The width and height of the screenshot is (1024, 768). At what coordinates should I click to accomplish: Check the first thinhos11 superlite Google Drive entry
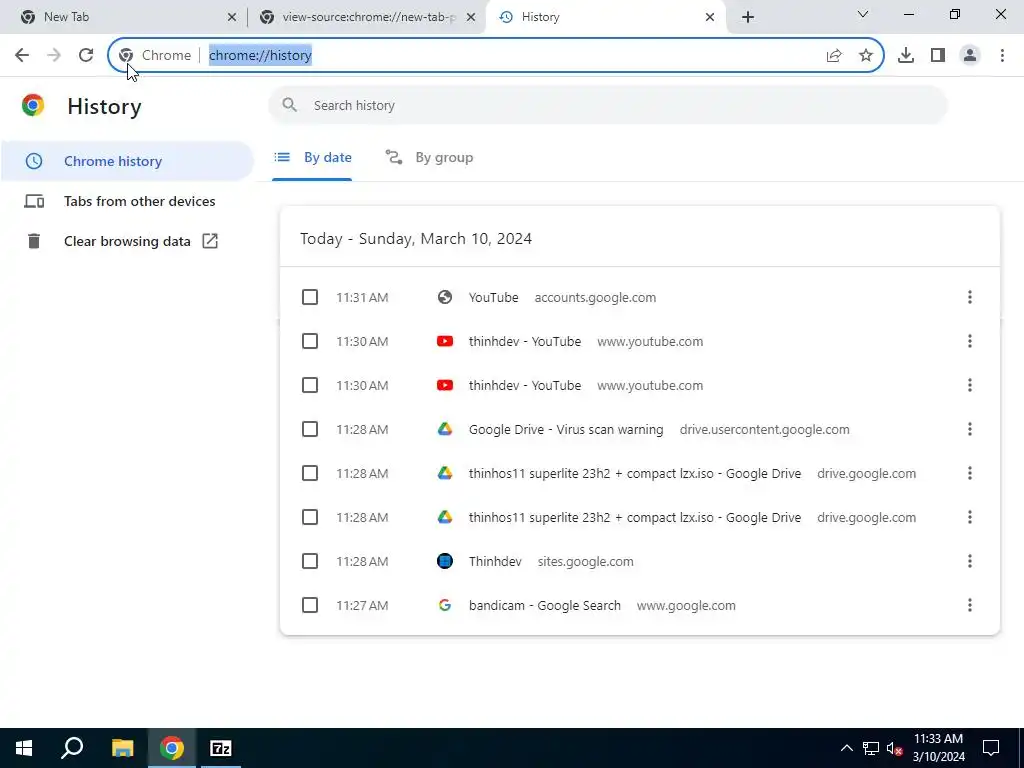pyautogui.click(x=310, y=473)
